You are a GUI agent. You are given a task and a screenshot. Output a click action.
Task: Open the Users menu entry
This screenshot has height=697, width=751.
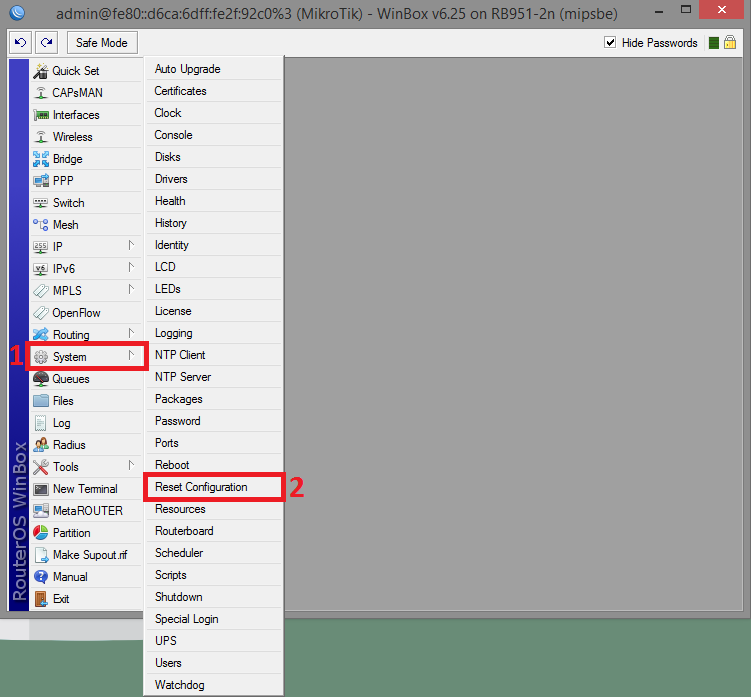[214, 663]
